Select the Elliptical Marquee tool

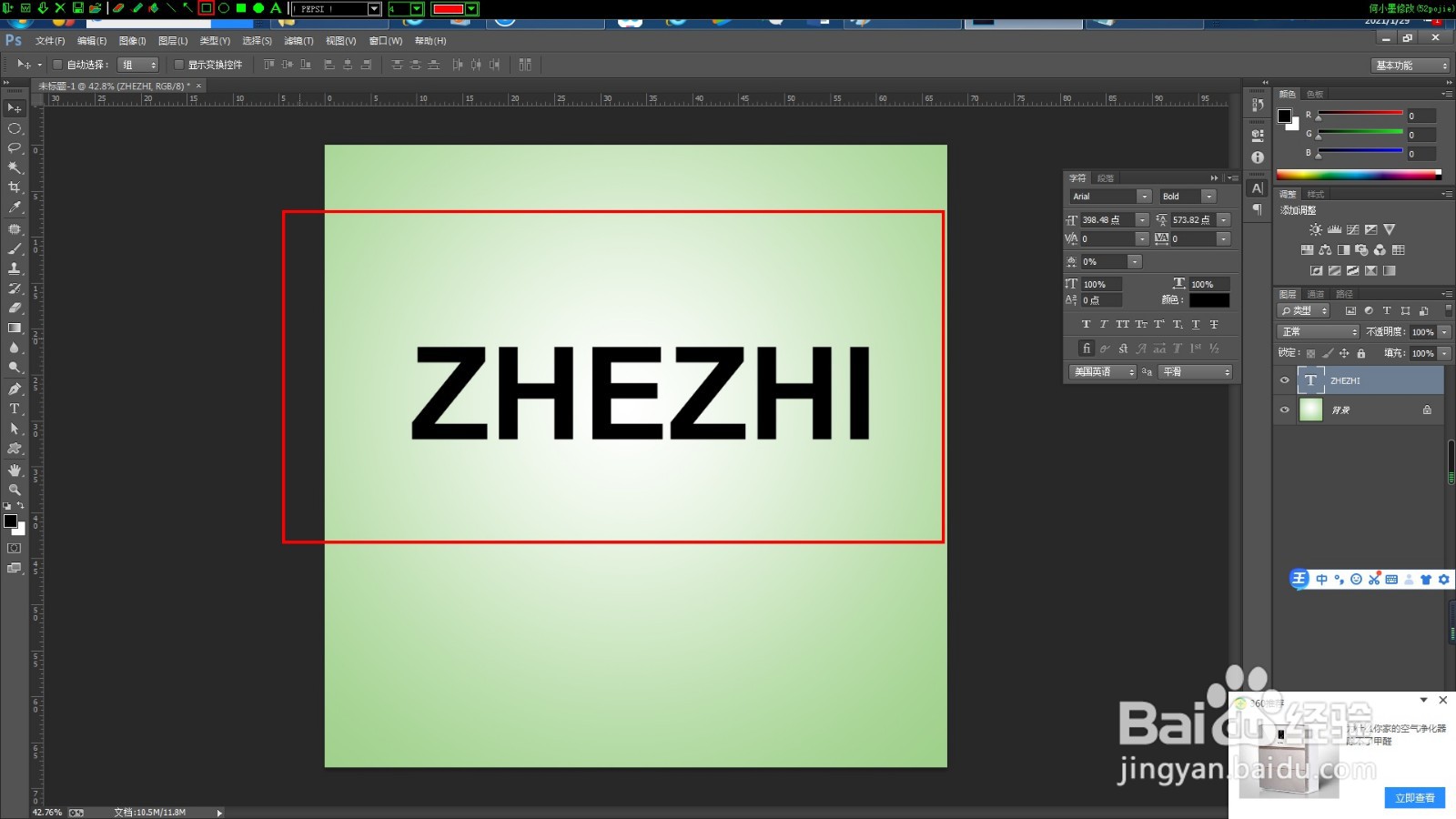point(15,128)
